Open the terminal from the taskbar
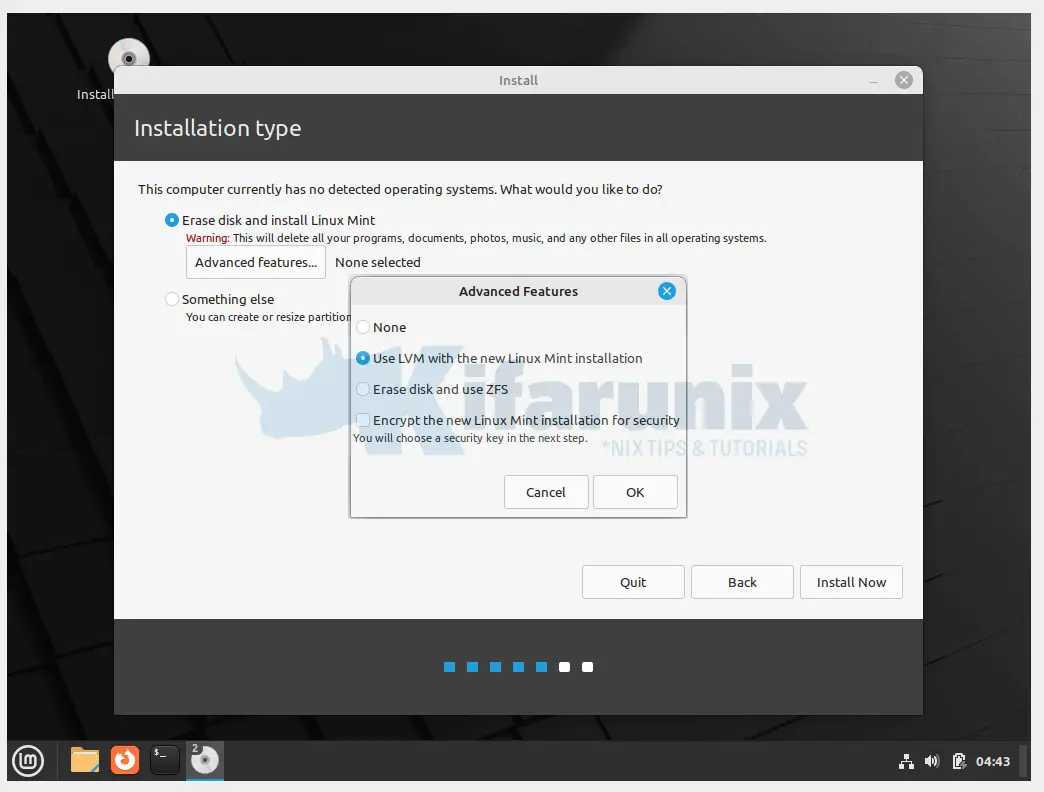The width and height of the screenshot is (1044, 792). (164, 760)
